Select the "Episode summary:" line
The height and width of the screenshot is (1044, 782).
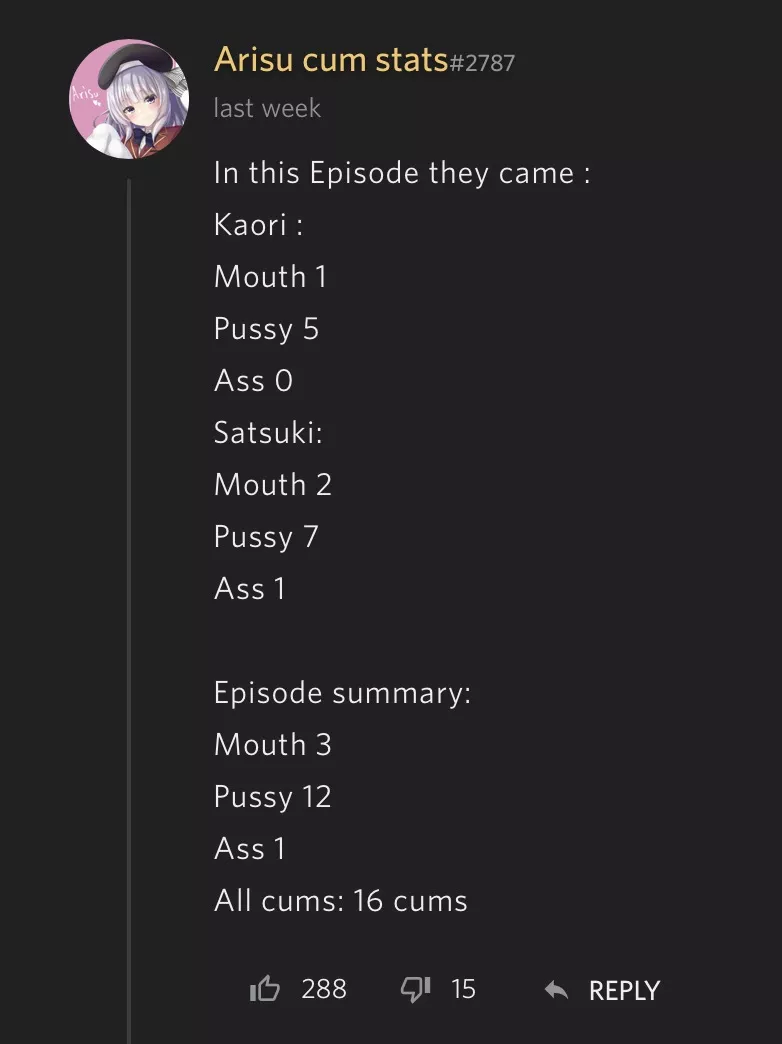tap(342, 693)
